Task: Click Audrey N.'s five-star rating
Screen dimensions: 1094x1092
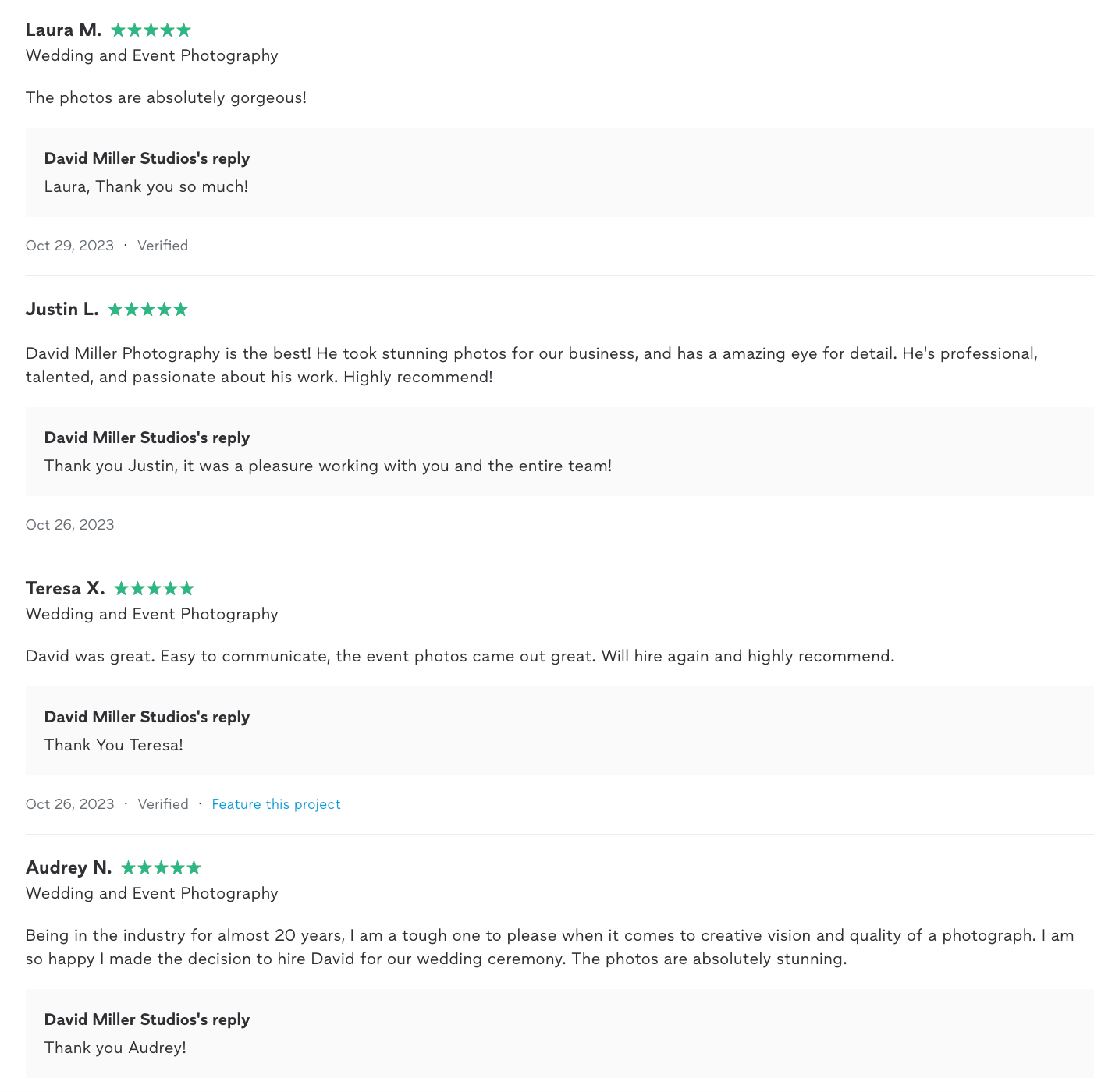Action: (161, 868)
